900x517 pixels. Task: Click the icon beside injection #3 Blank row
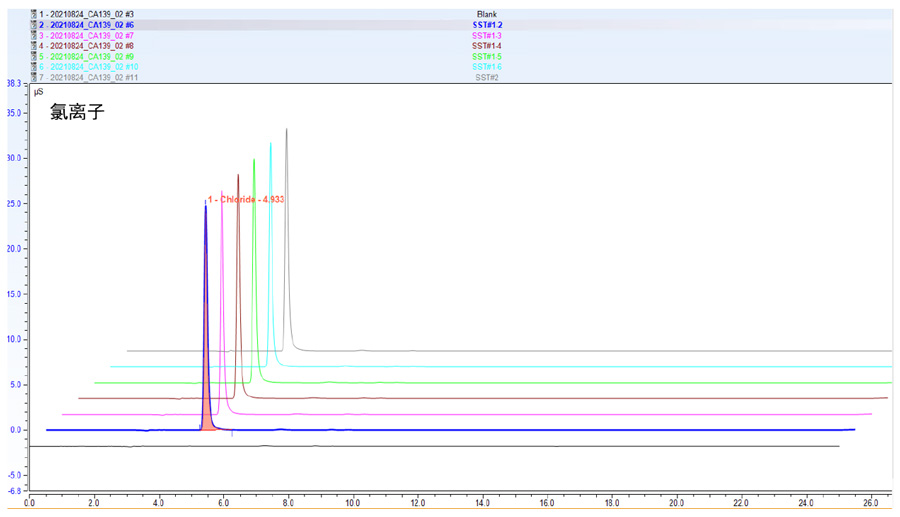coord(33,14)
